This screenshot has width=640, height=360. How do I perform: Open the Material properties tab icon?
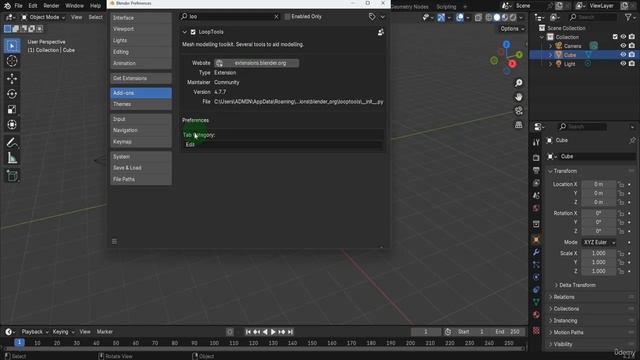(536, 315)
